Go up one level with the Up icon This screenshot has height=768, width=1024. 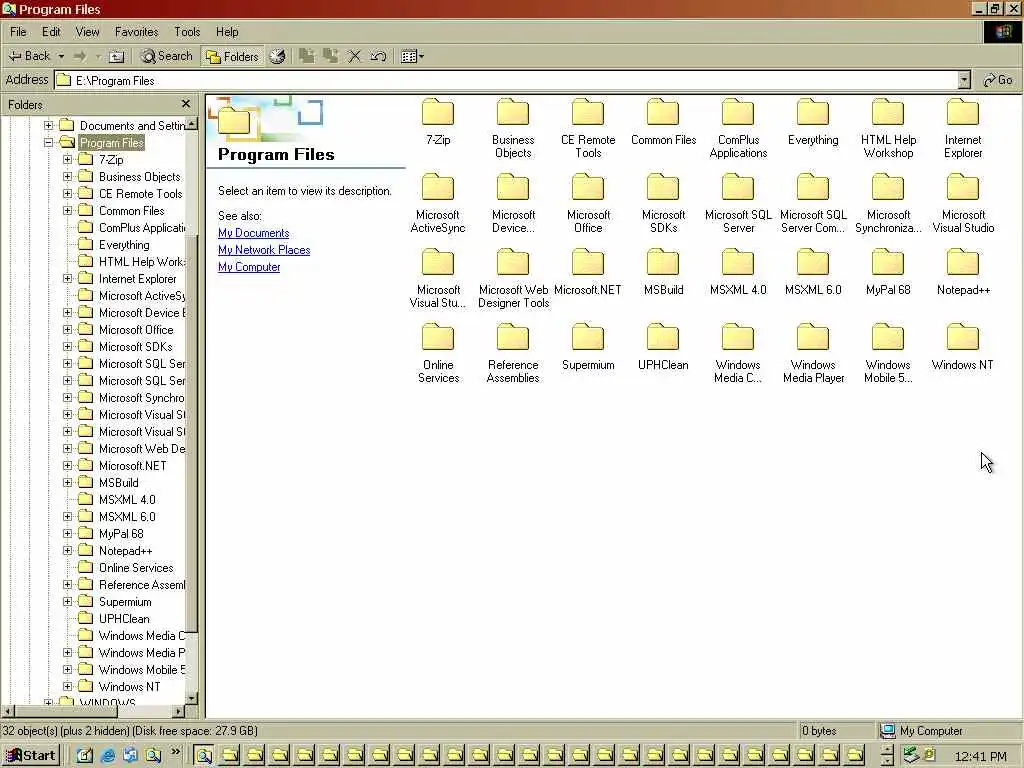[116, 56]
